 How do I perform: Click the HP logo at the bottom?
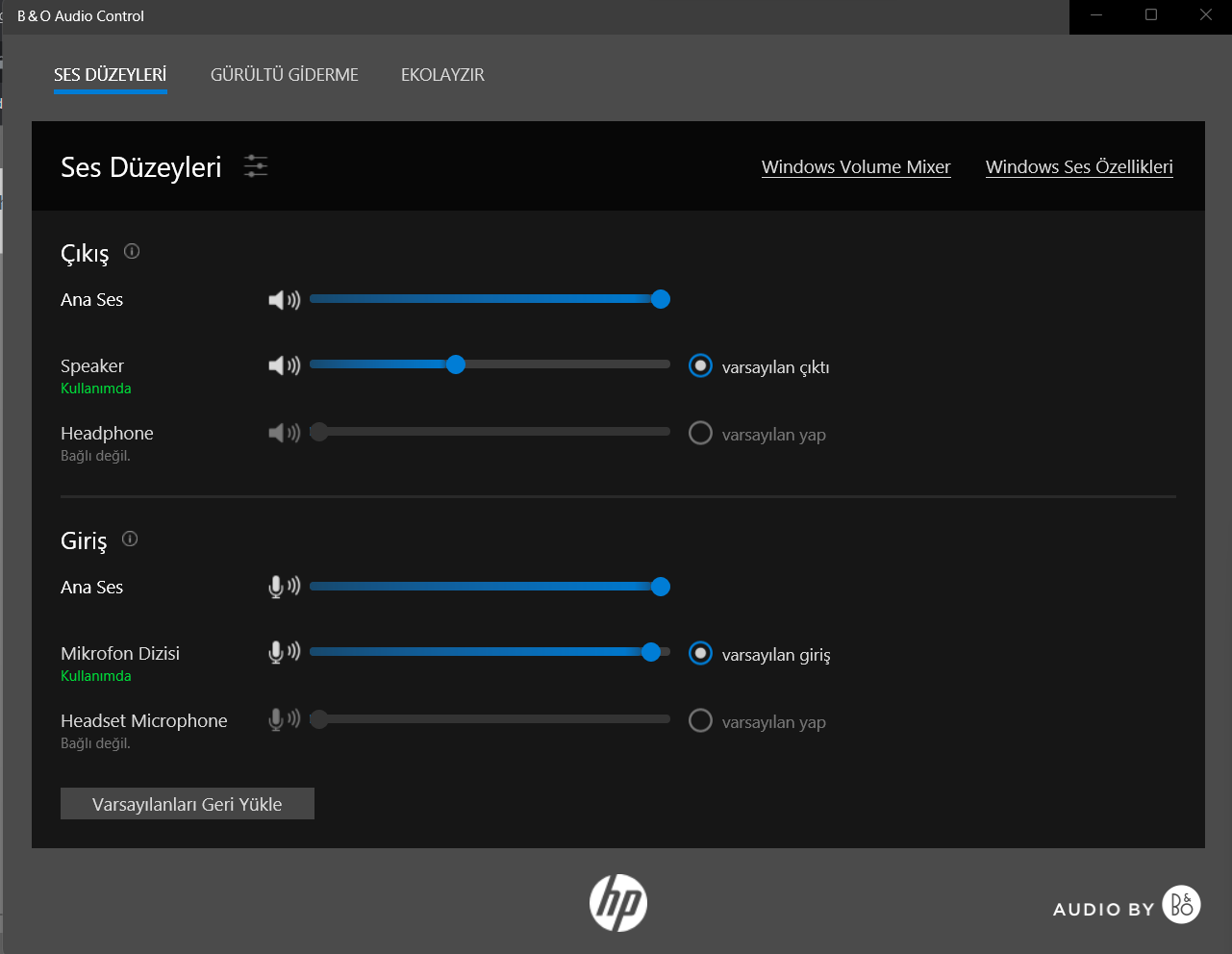(x=618, y=903)
